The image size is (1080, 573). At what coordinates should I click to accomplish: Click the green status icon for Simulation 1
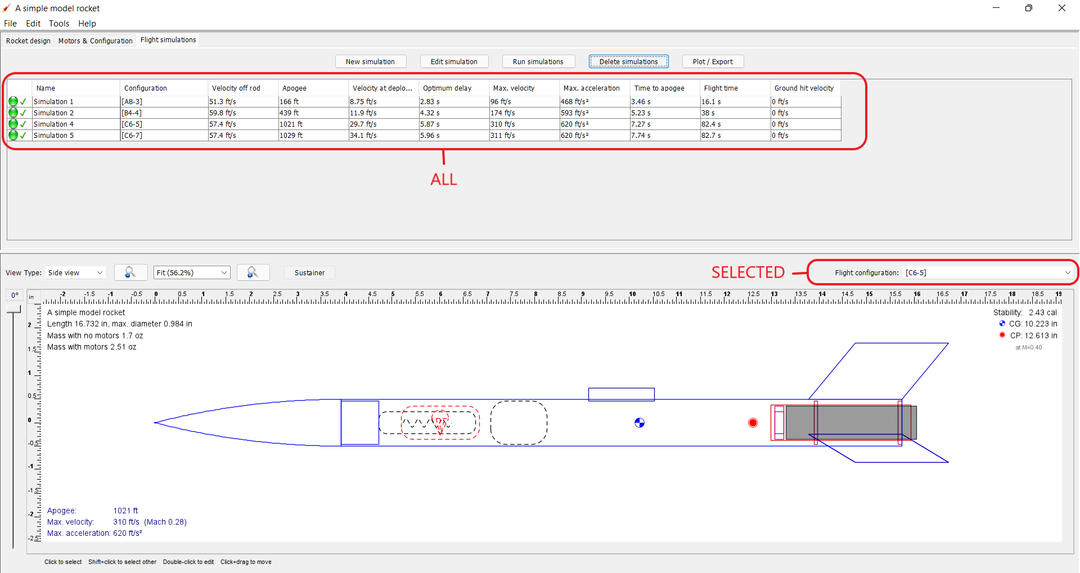click(x=13, y=102)
